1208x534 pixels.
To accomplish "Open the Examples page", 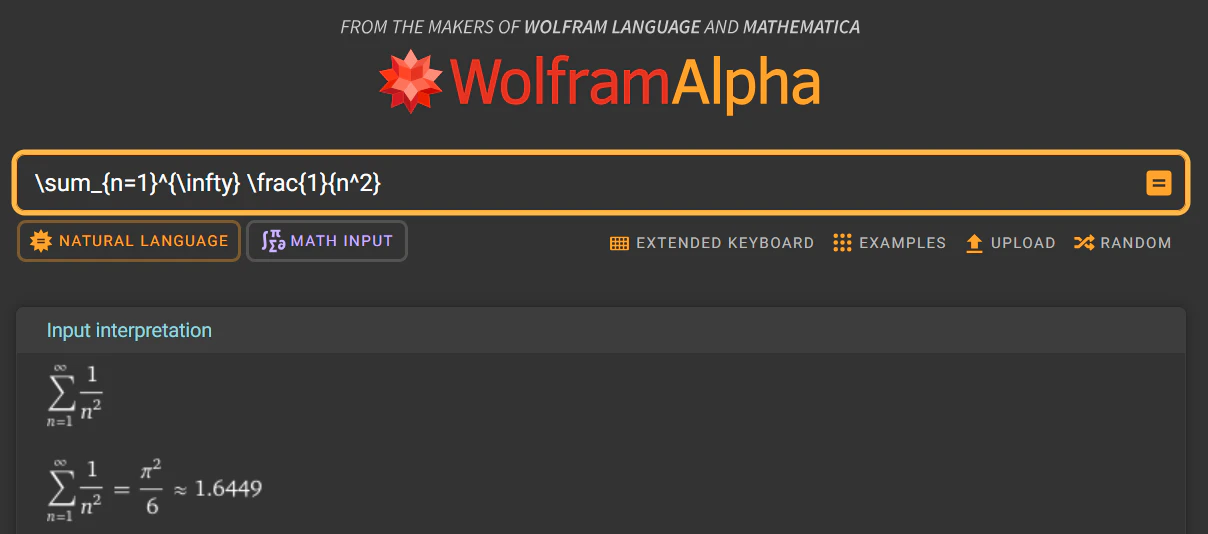I will (889, 243).
